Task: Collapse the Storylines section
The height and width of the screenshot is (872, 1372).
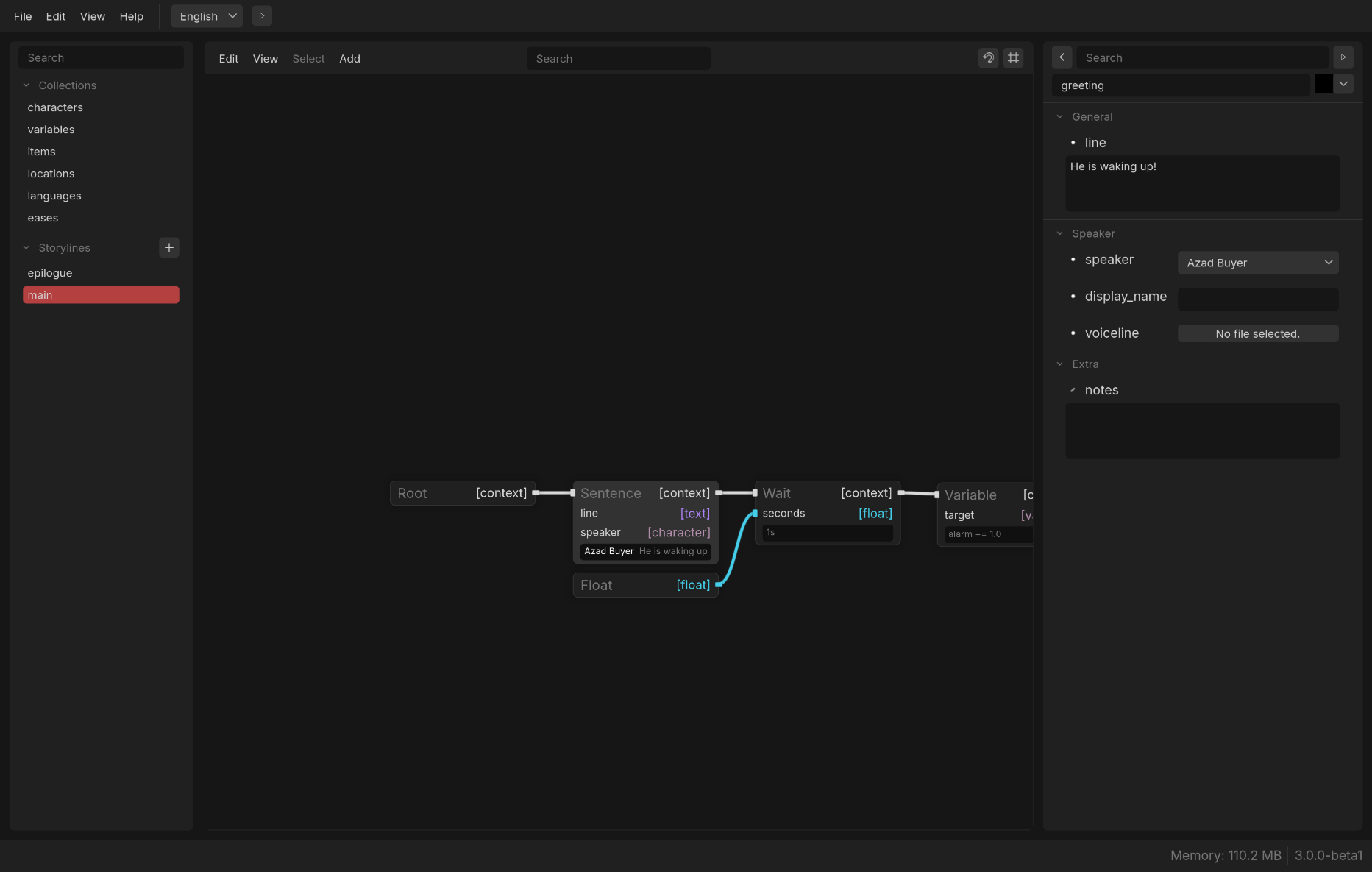Action: [26, 248]
